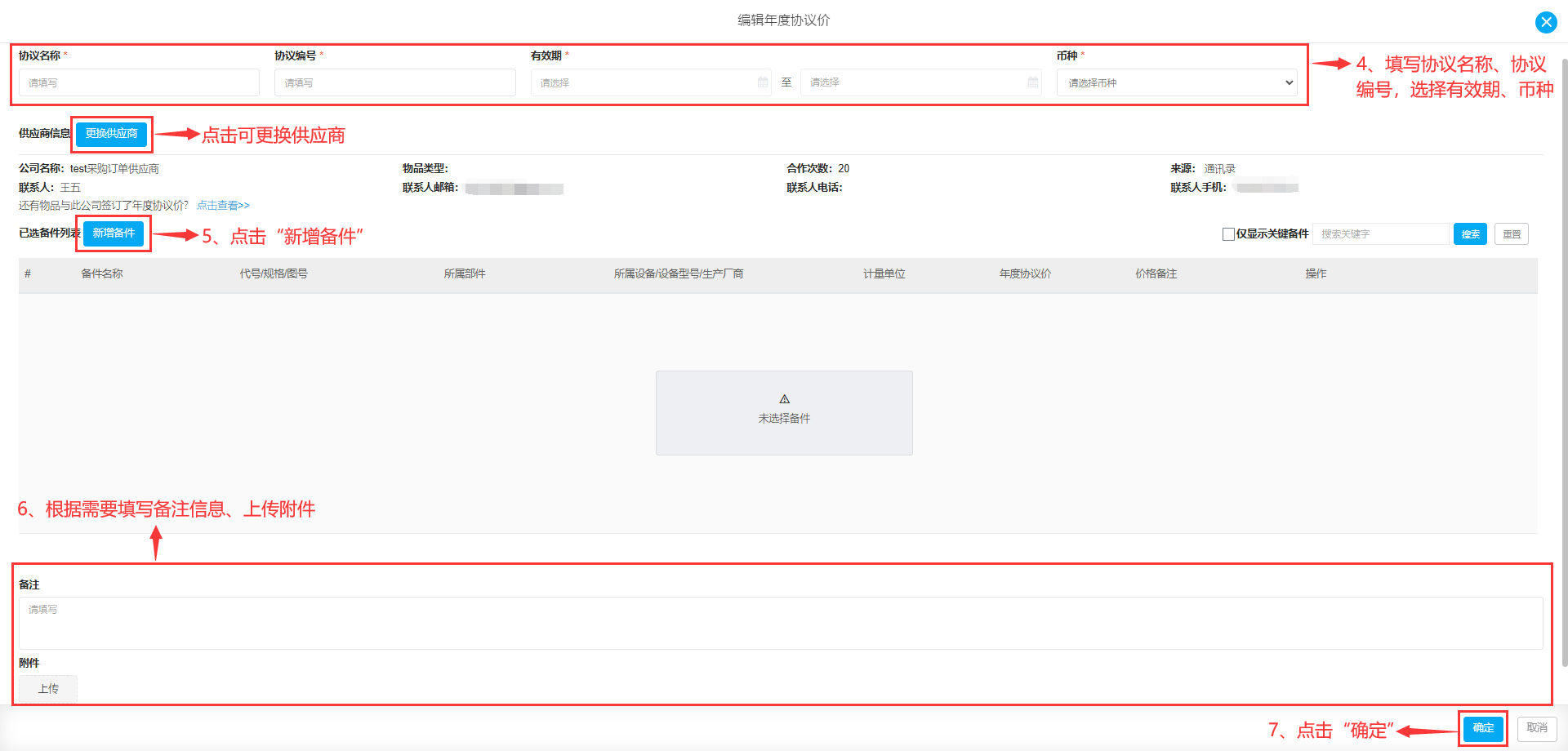The image size is (1568, 751).
Task: Click the 未选择备件 empty-state text
Action: click(x=784, y=419)
